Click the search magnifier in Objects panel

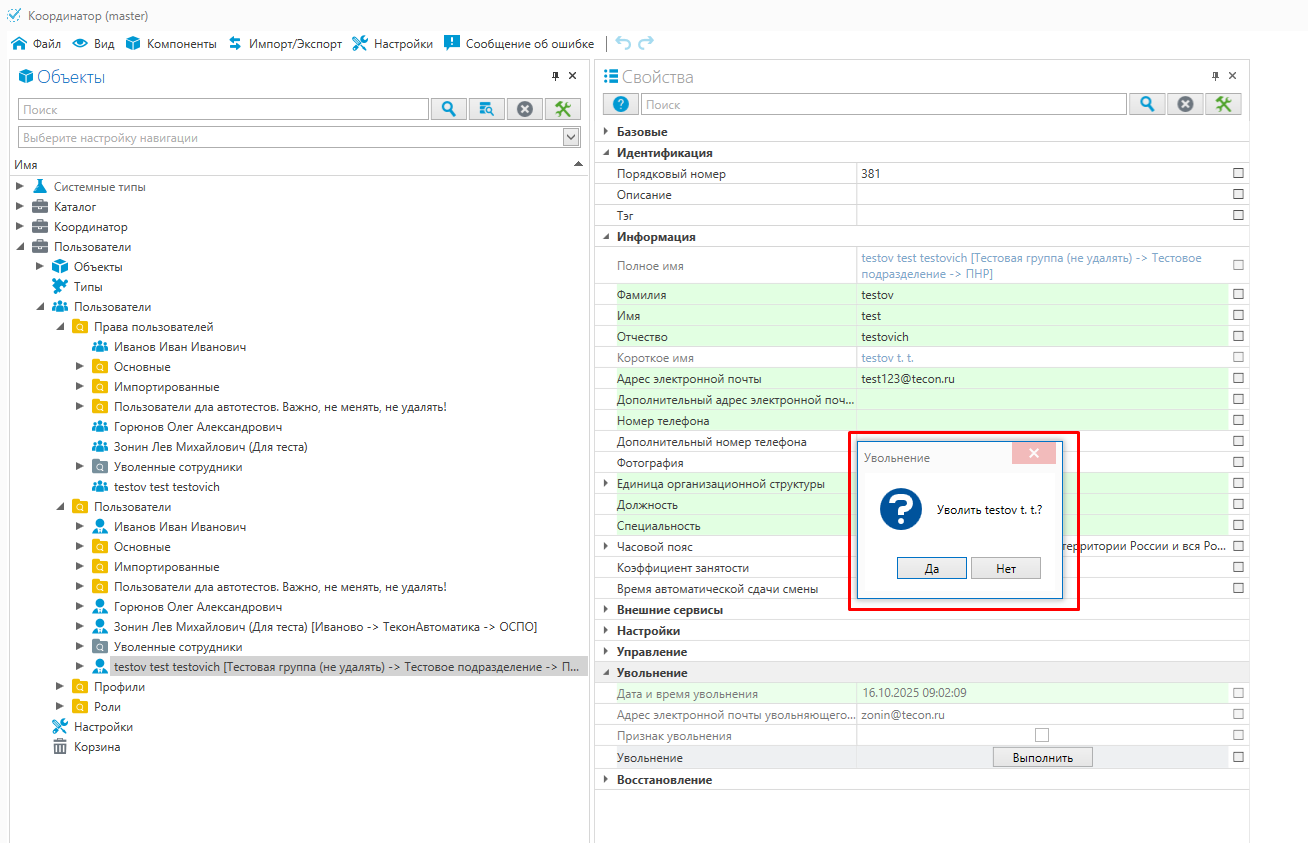449,109
